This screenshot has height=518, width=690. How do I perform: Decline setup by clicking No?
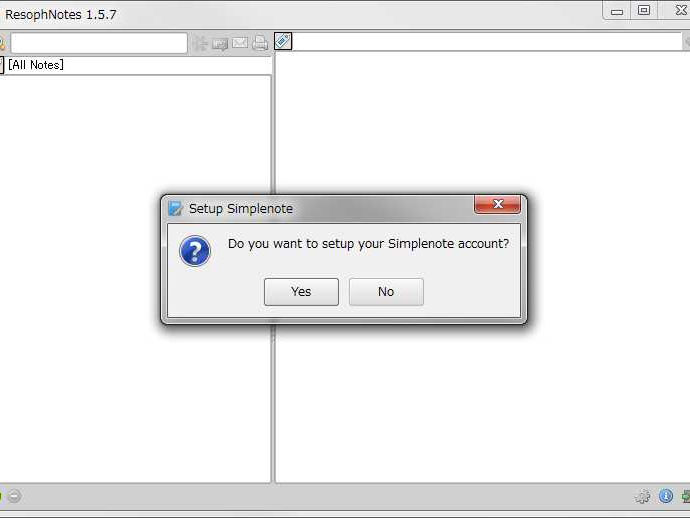386,292
